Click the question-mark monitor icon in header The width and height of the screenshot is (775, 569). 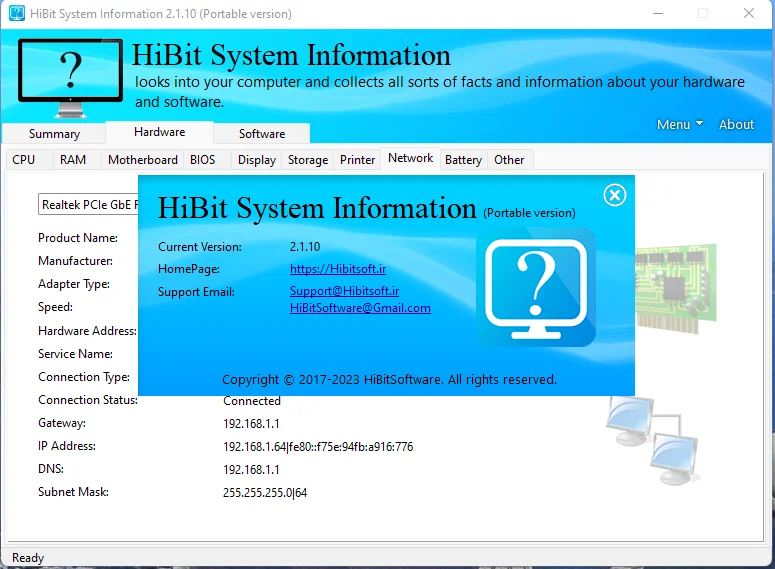pos(70,78)
